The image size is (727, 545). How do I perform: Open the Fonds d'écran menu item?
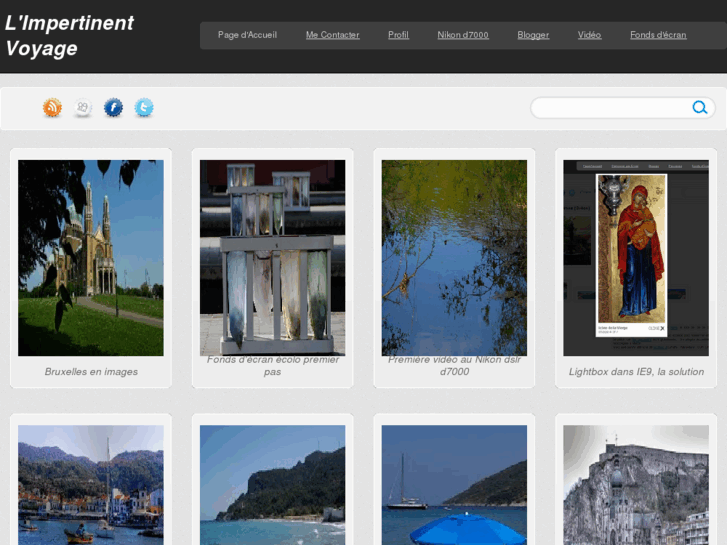pos(658,35)
